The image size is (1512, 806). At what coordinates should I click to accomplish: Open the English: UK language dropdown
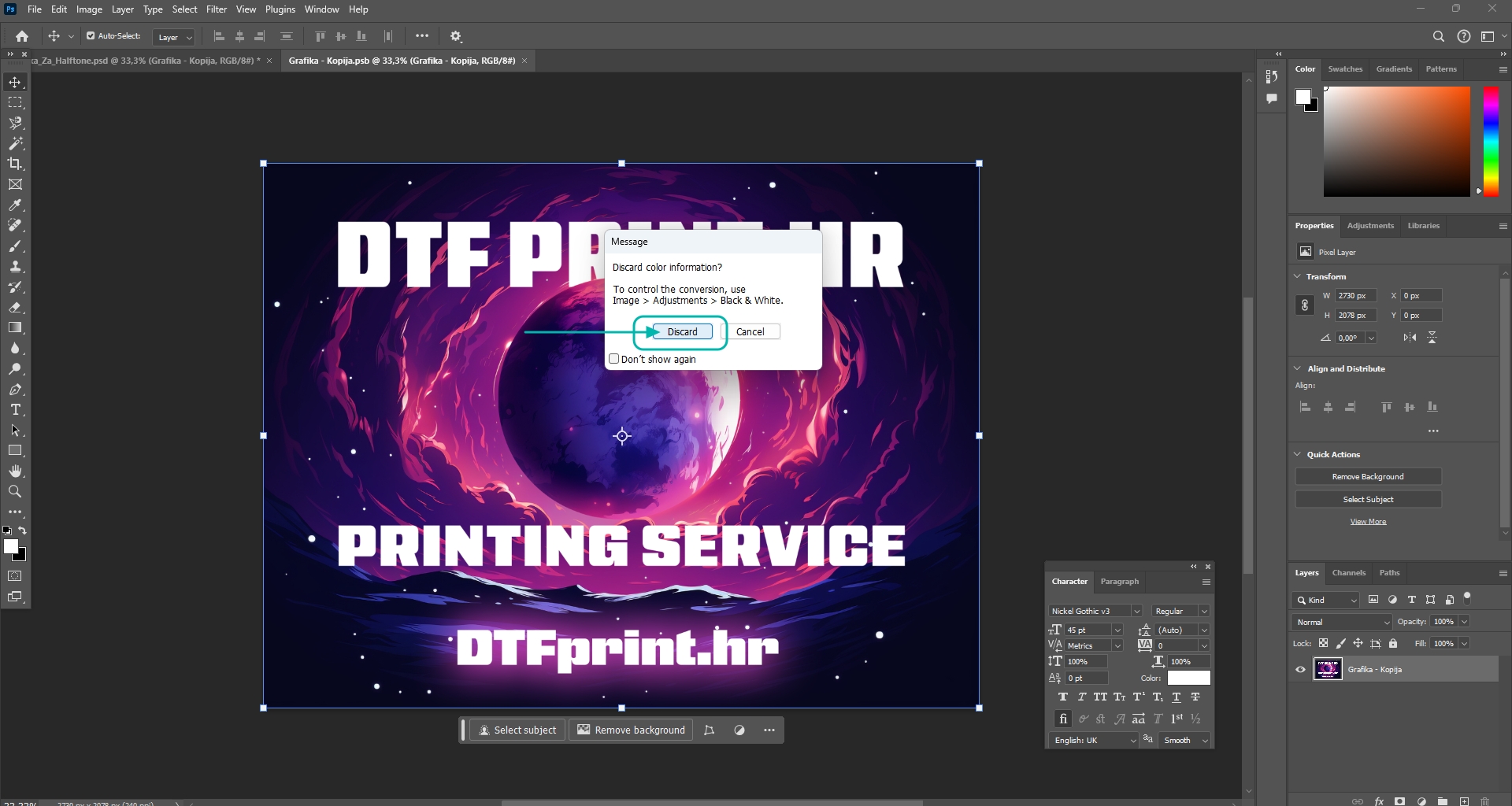pos(1093,741)
